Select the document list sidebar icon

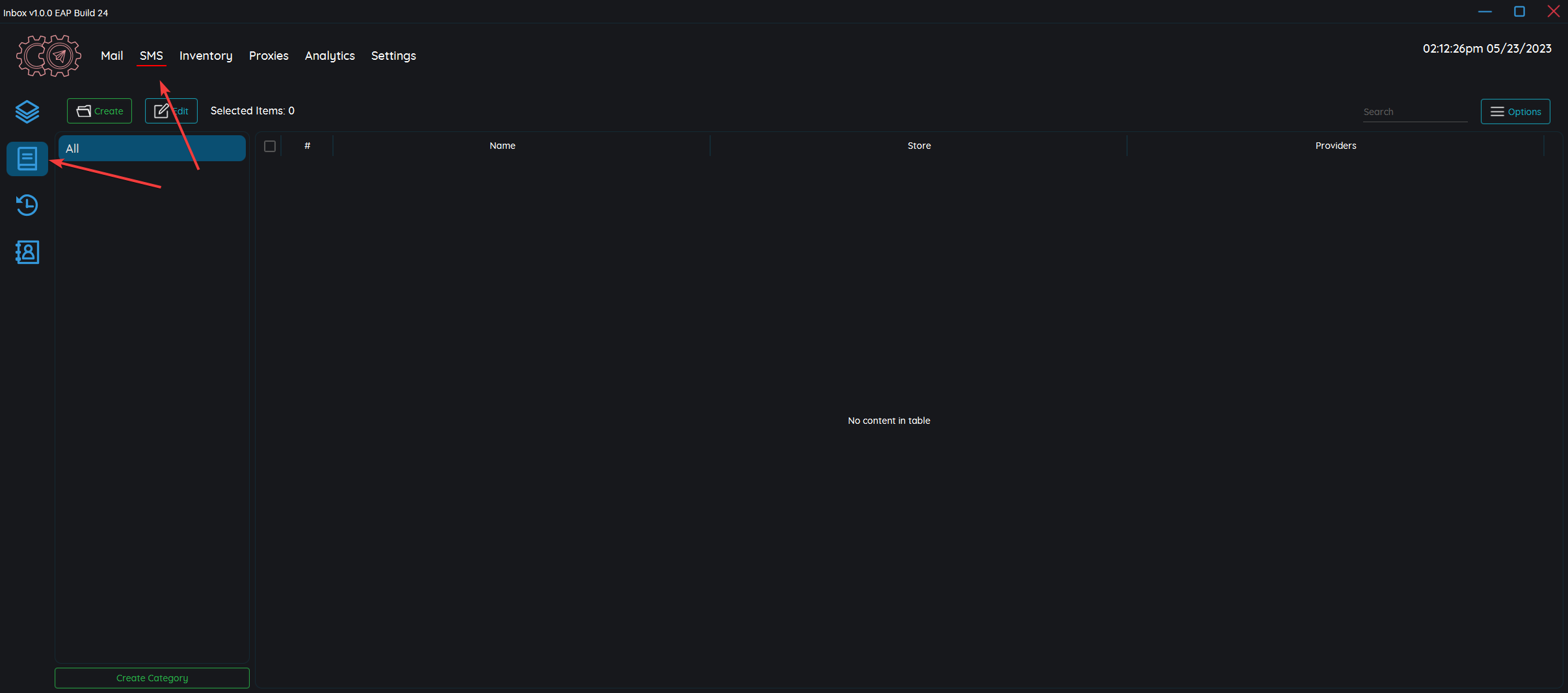coord(27,159)
